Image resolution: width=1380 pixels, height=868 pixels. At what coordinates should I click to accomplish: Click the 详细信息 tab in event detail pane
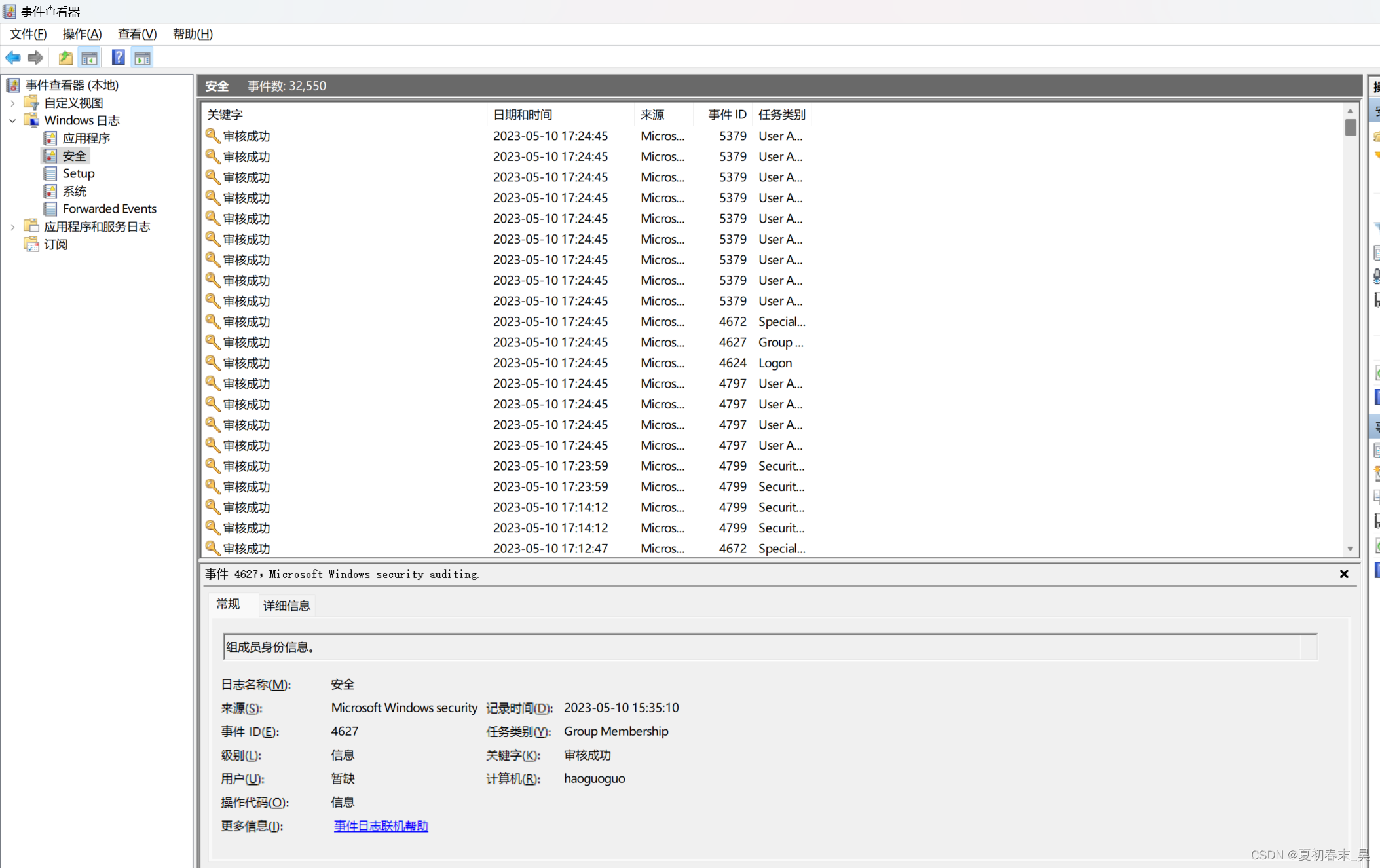287,605
